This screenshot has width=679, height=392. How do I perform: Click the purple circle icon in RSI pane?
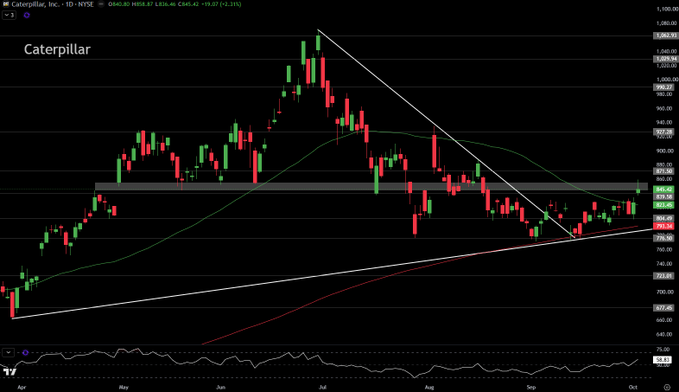[26, 353]
